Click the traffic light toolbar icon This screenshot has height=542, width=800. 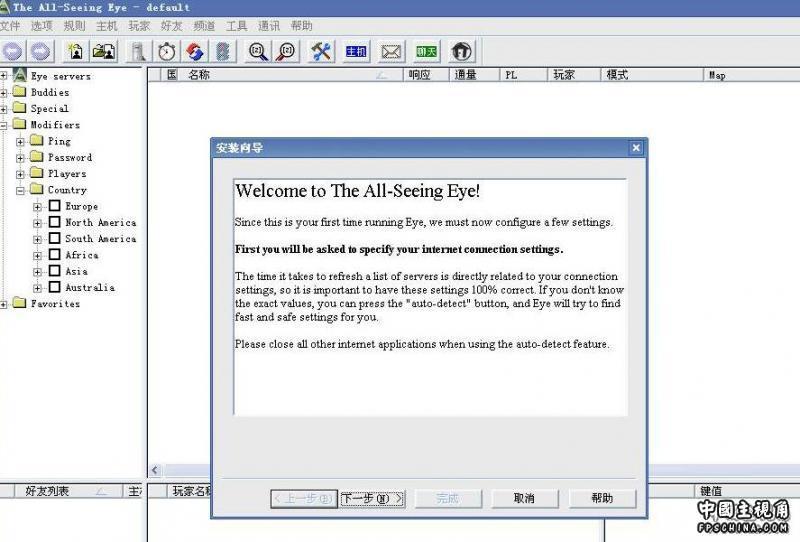click(223, 52)
